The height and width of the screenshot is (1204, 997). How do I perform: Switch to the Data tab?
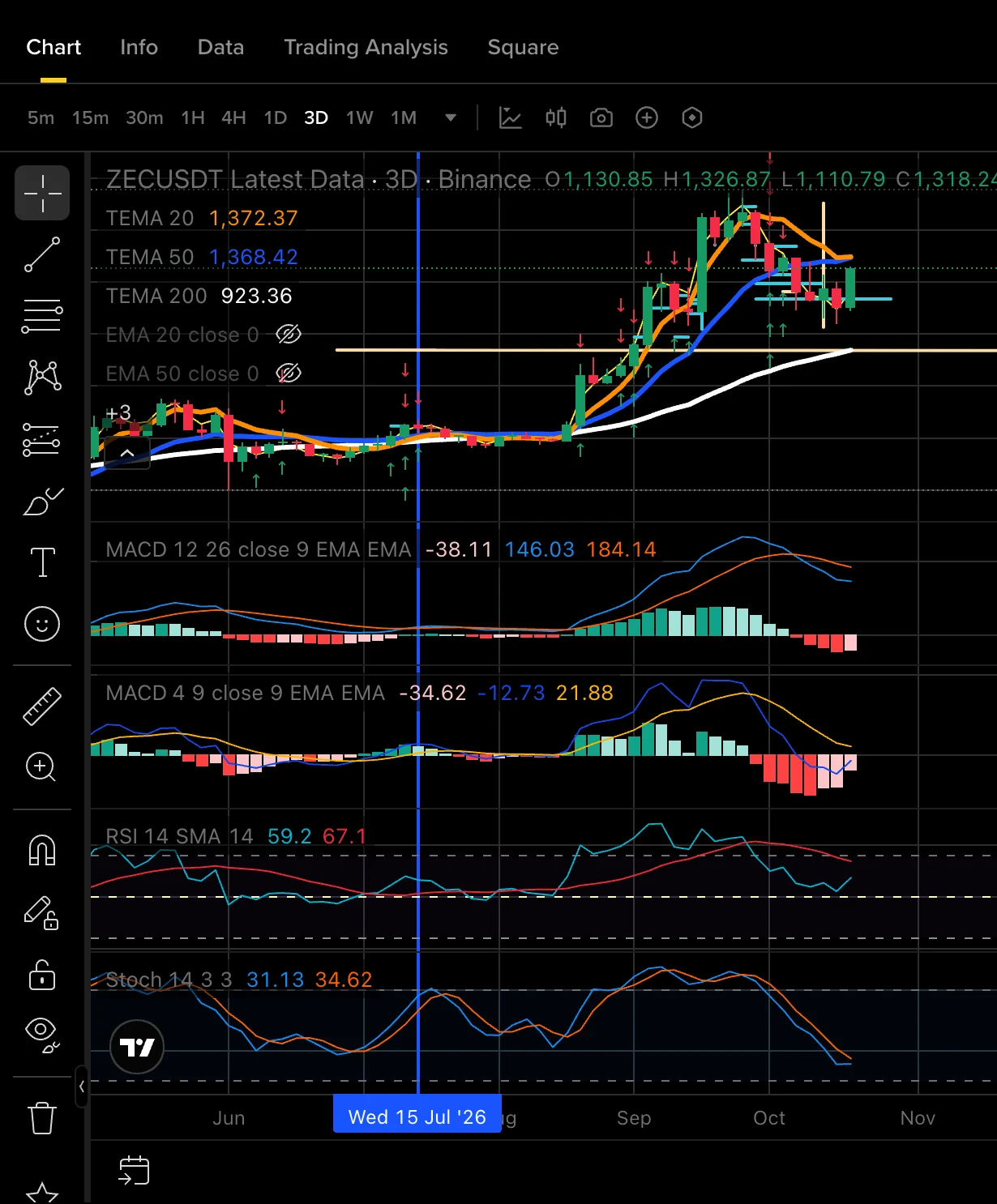[x=221, y=47]
